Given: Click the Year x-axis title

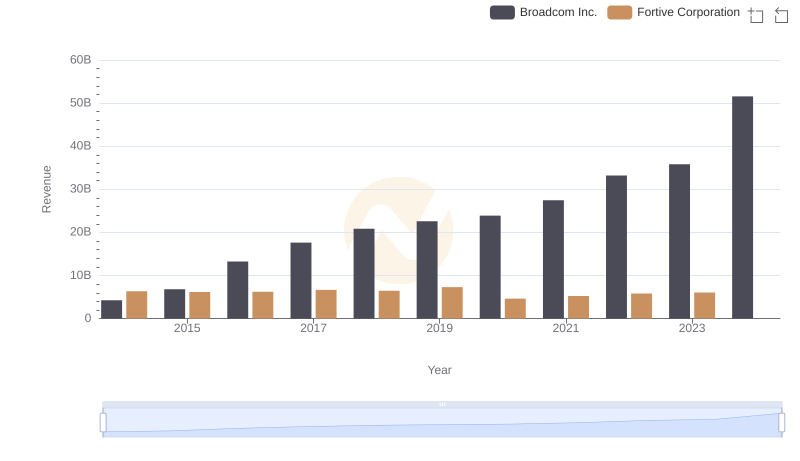Looking at the screenshot, I should pos(440,370).
